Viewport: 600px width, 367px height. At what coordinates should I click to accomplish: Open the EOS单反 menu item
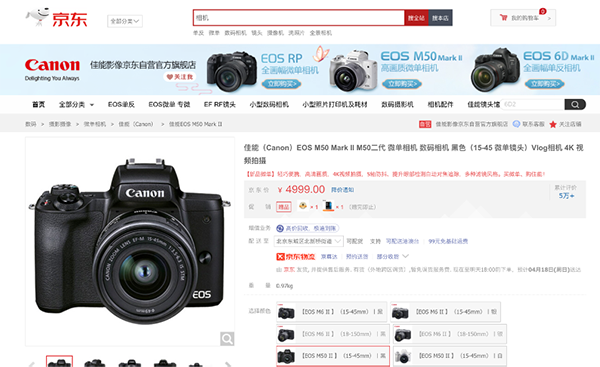121,104
